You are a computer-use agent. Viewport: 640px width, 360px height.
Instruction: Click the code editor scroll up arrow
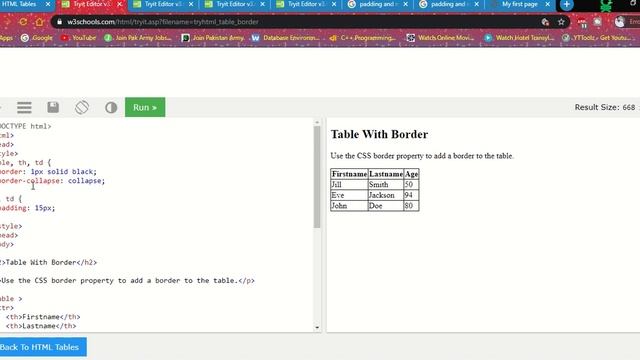point(317,122)
